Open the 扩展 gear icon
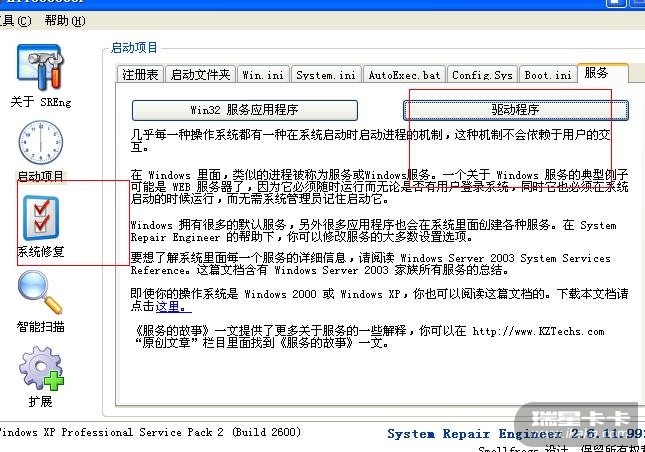Screen dimensions: 645x452 point(41,368)
